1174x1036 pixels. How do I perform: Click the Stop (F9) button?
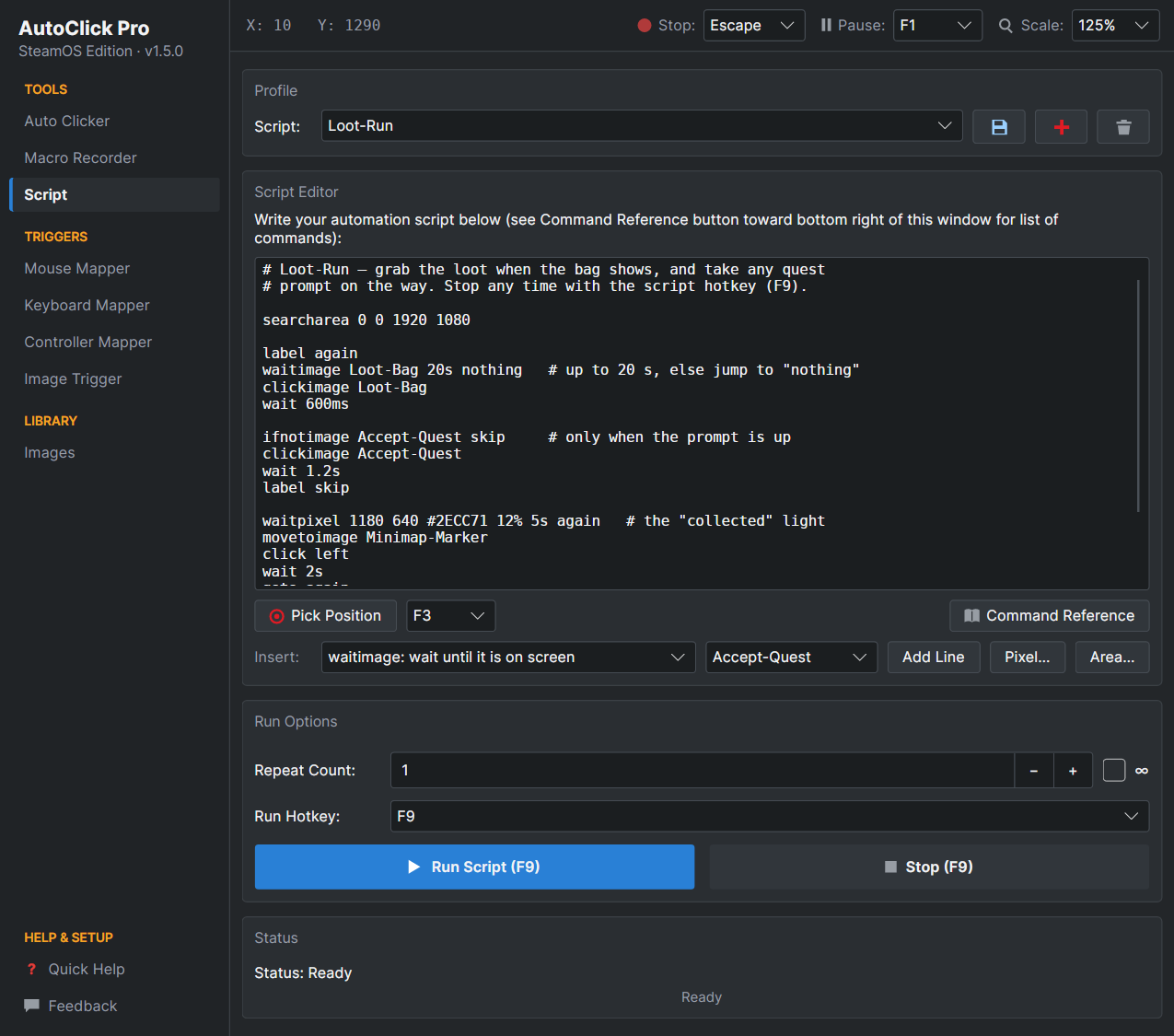[929, 867]
